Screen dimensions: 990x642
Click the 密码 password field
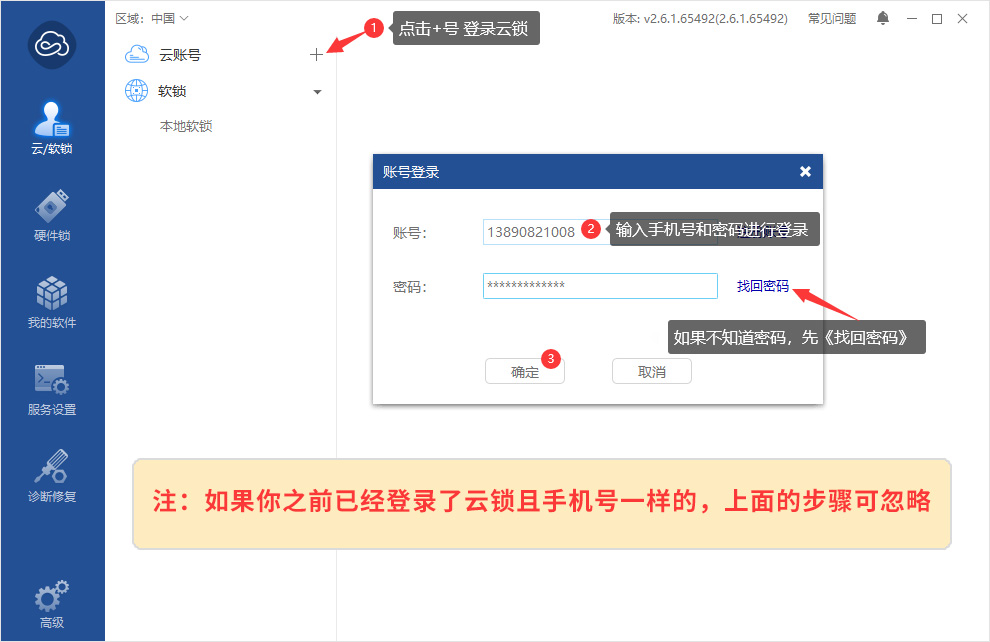[x=599, y=286]
